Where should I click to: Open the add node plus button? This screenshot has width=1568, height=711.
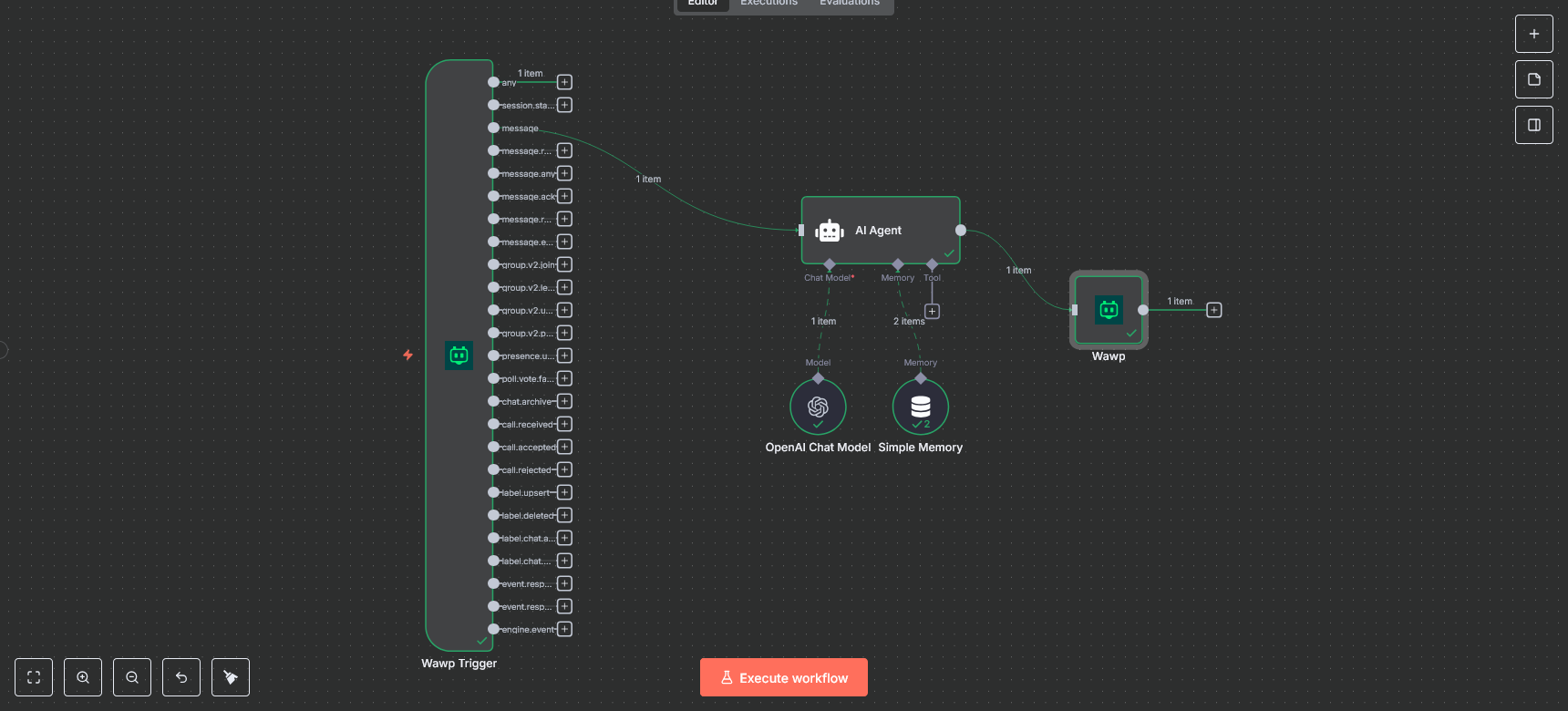click(x=1533, y=34)
